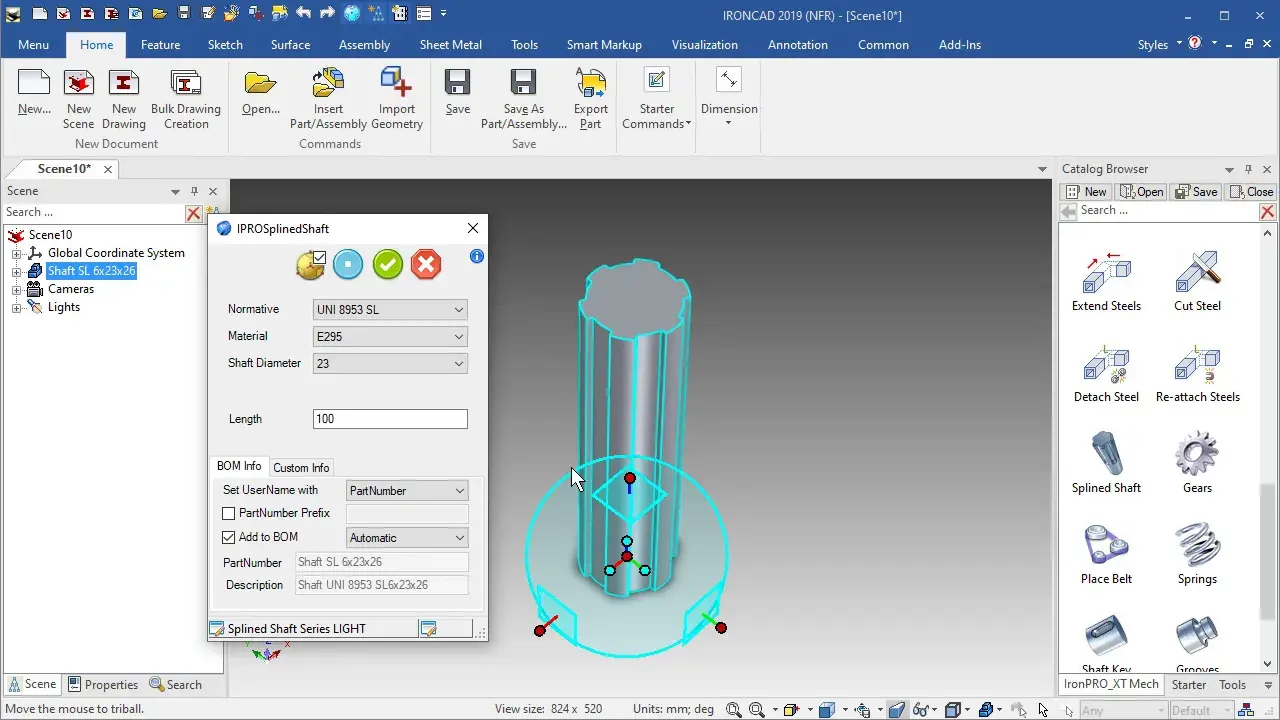
Task: Select Shaft SL 6x23x26 tree item
Action: pos(91,271)
